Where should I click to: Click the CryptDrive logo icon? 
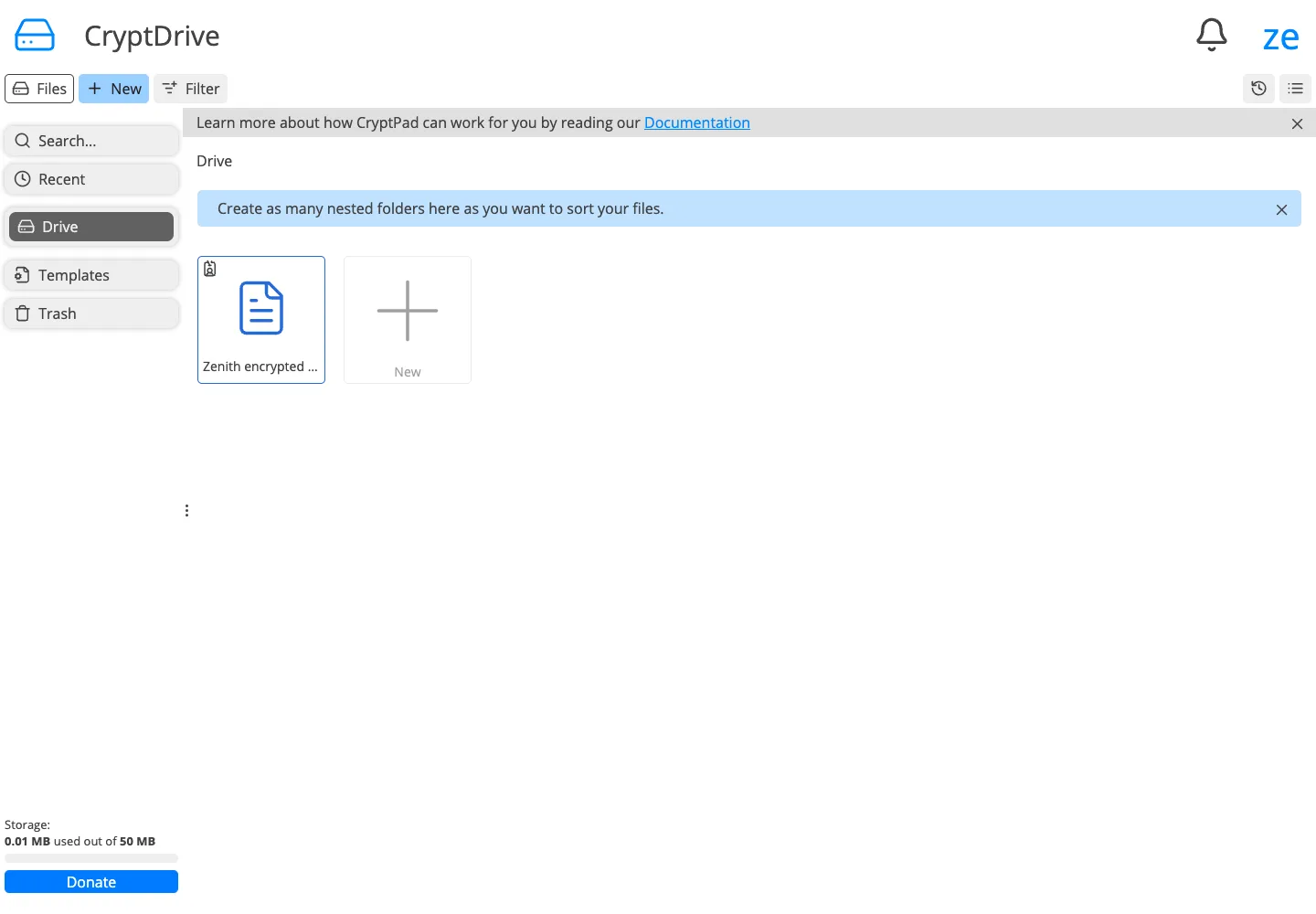coord(35,36)
